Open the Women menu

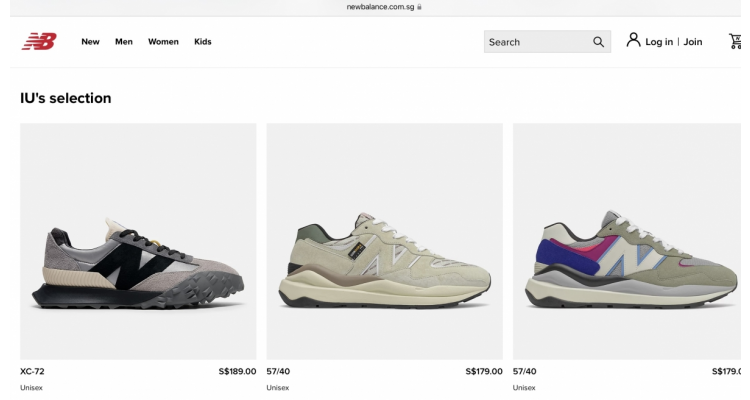[x=163, y=42]
